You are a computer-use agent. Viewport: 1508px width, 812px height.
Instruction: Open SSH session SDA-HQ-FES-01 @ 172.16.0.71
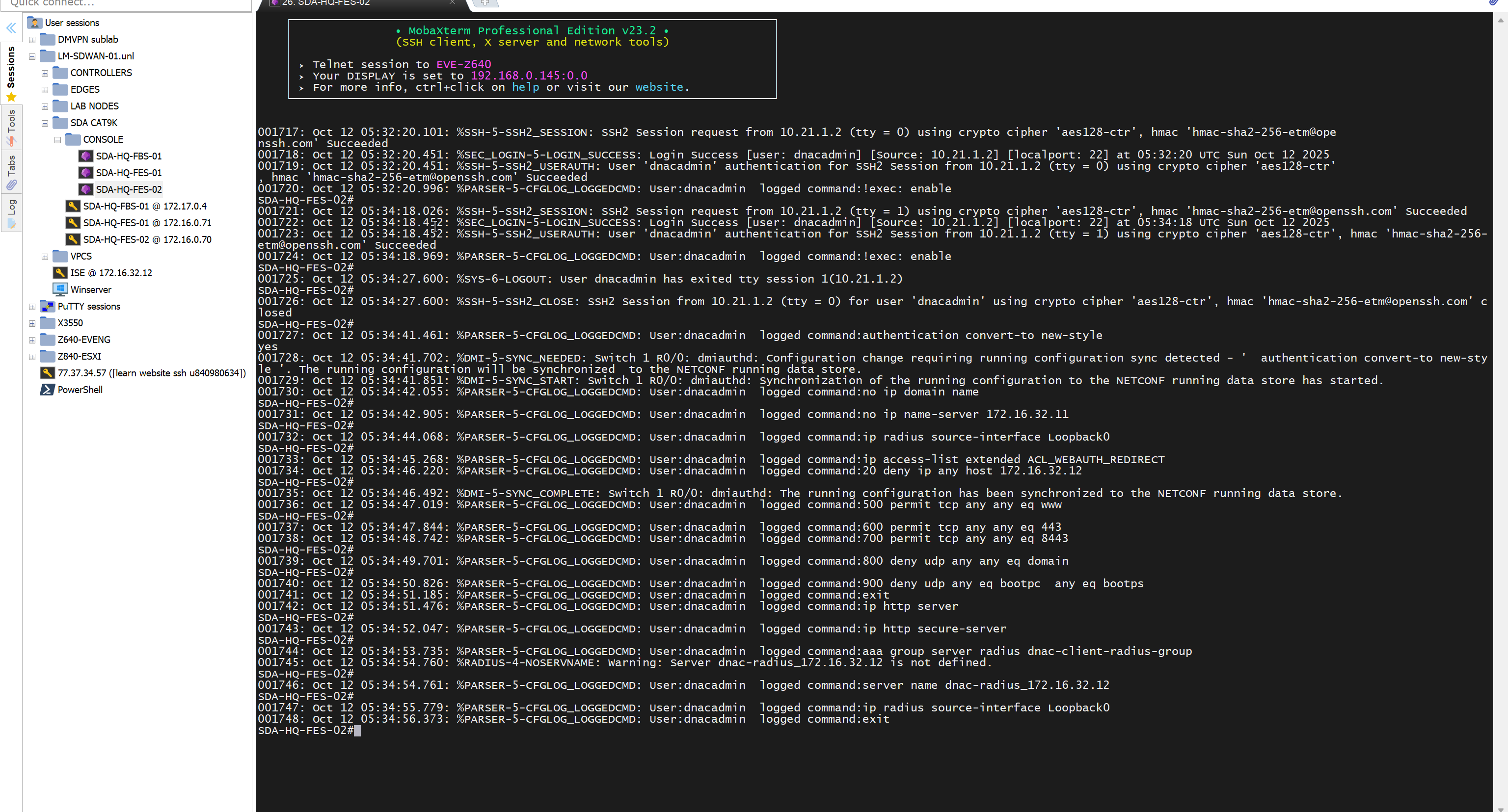tap(146, 223)
